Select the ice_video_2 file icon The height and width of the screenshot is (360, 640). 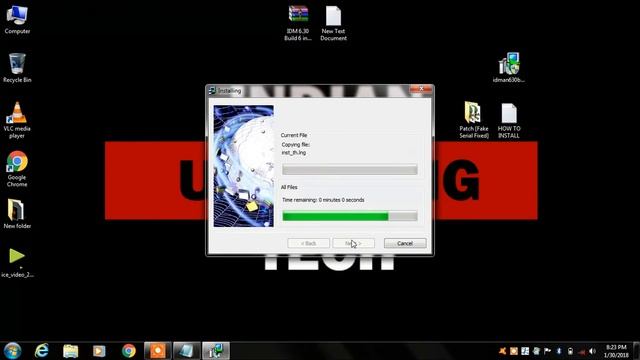pos(17,262)
